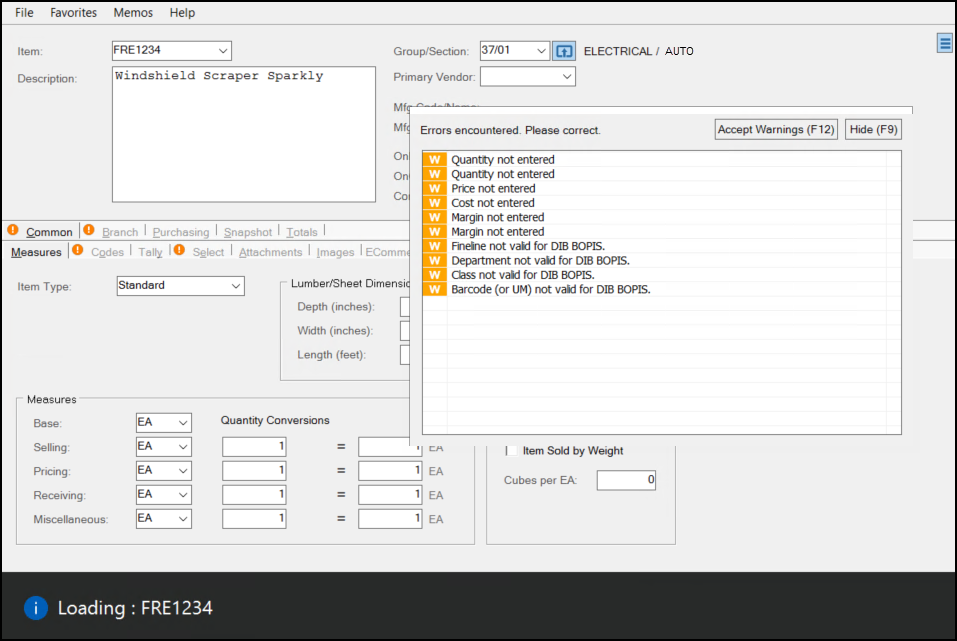Click W icon for Fineline not valid warning
This screenshot has height=641, width=957.
tap(435, 246)
